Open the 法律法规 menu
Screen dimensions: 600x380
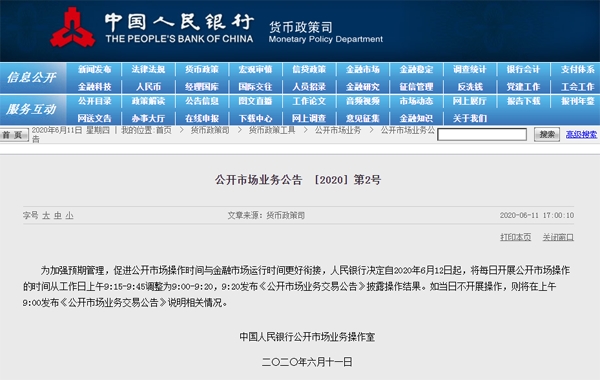coord(148,69)
